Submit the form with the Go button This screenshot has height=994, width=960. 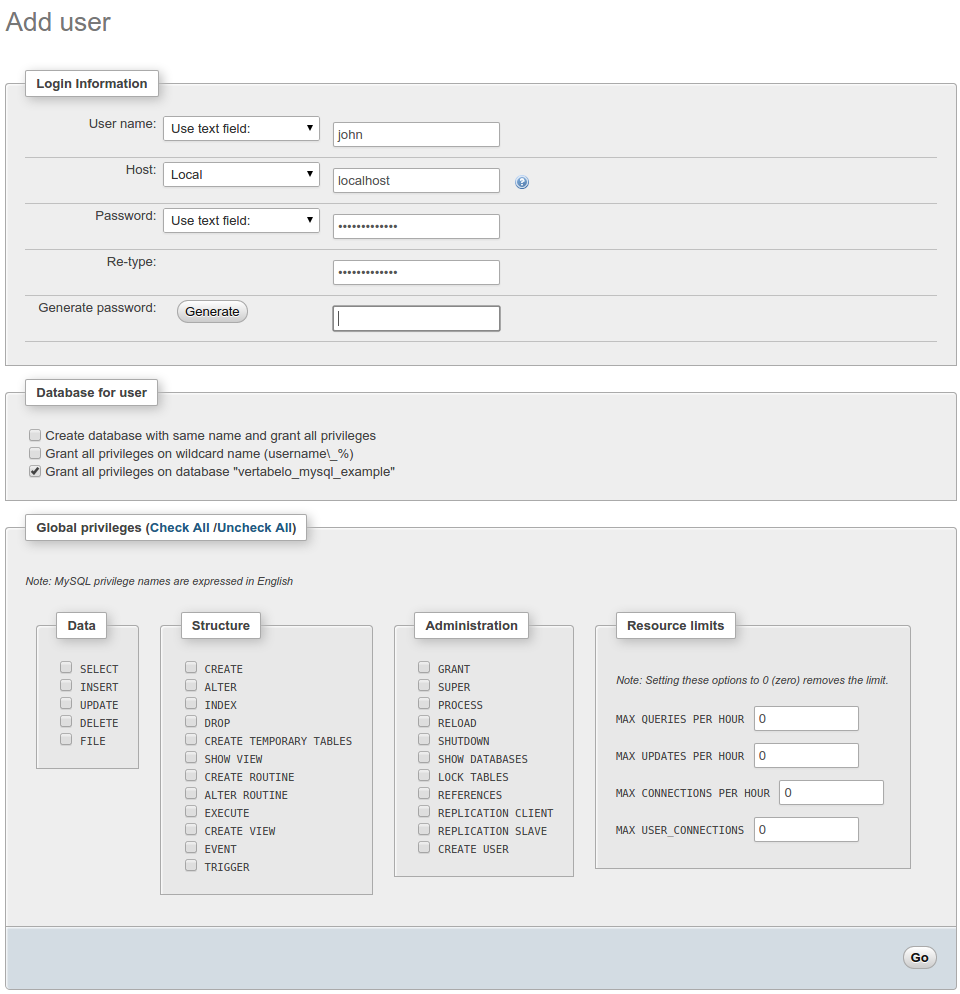coord(919,957)
